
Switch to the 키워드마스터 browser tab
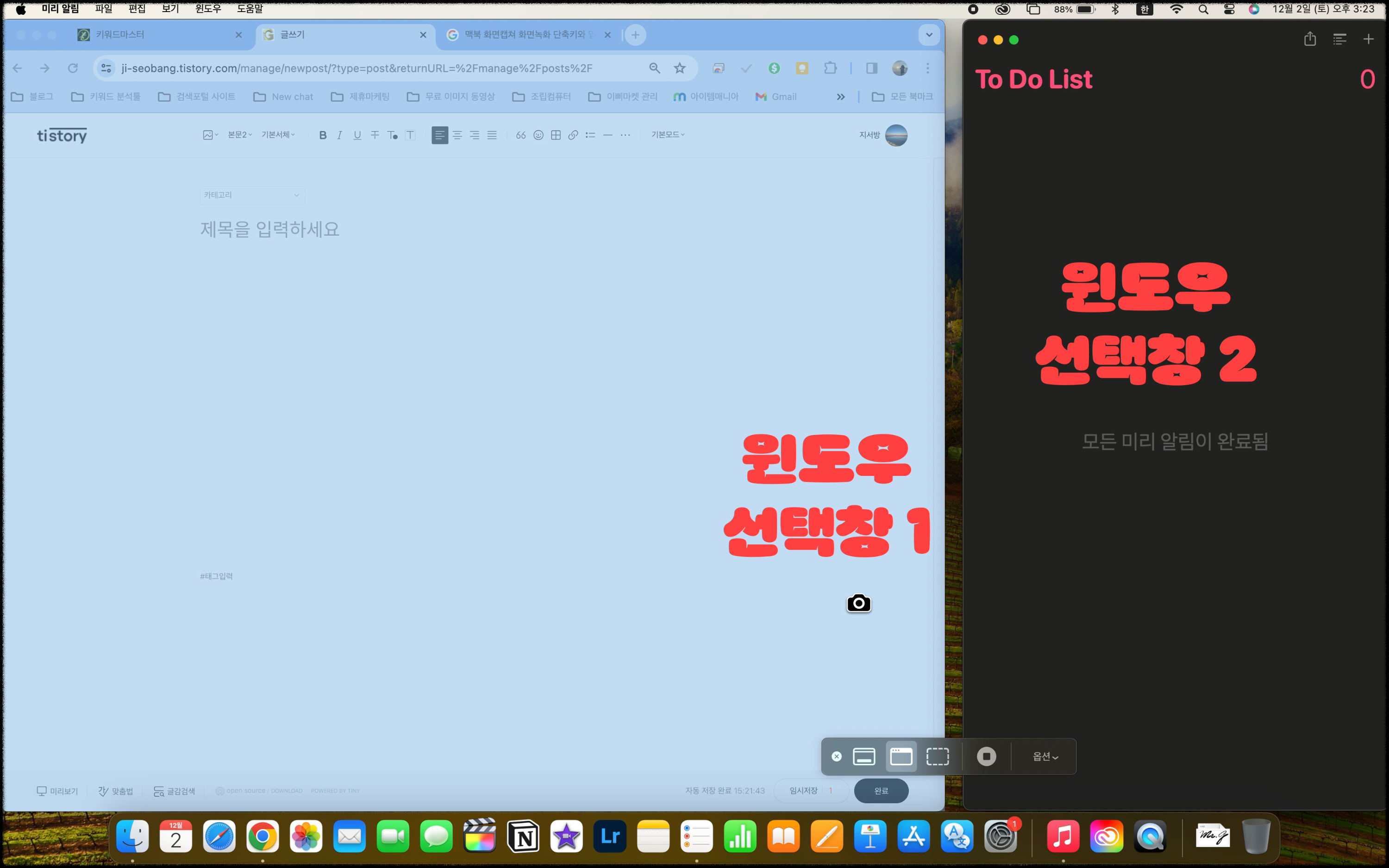[120, 35]
